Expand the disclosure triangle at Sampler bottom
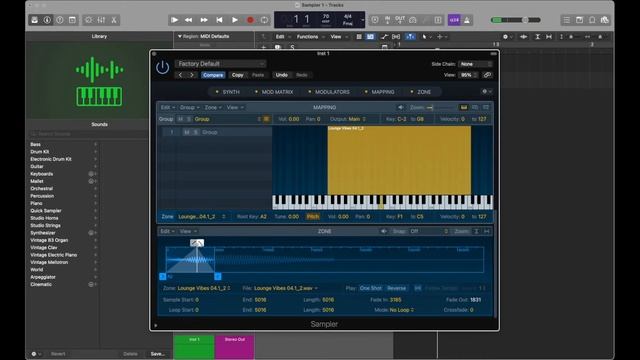Screen dimensions: 640x360 click(x=156, y=325)
